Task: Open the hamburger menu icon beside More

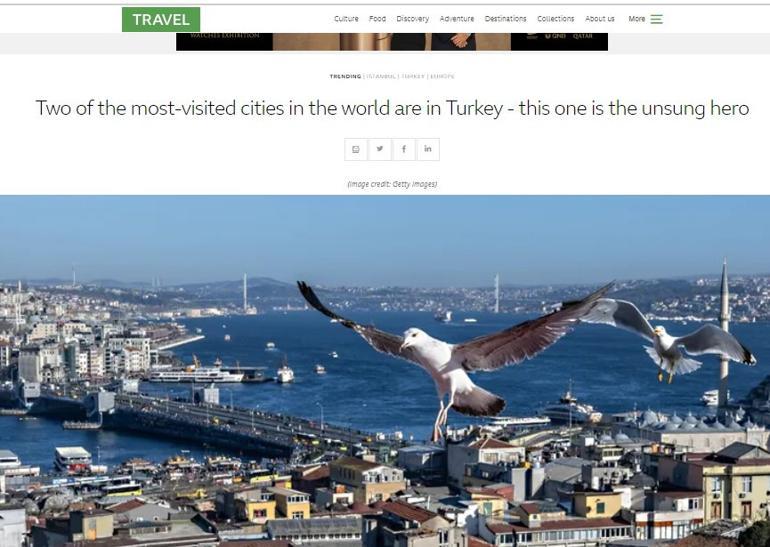Action: coord(657,19)
